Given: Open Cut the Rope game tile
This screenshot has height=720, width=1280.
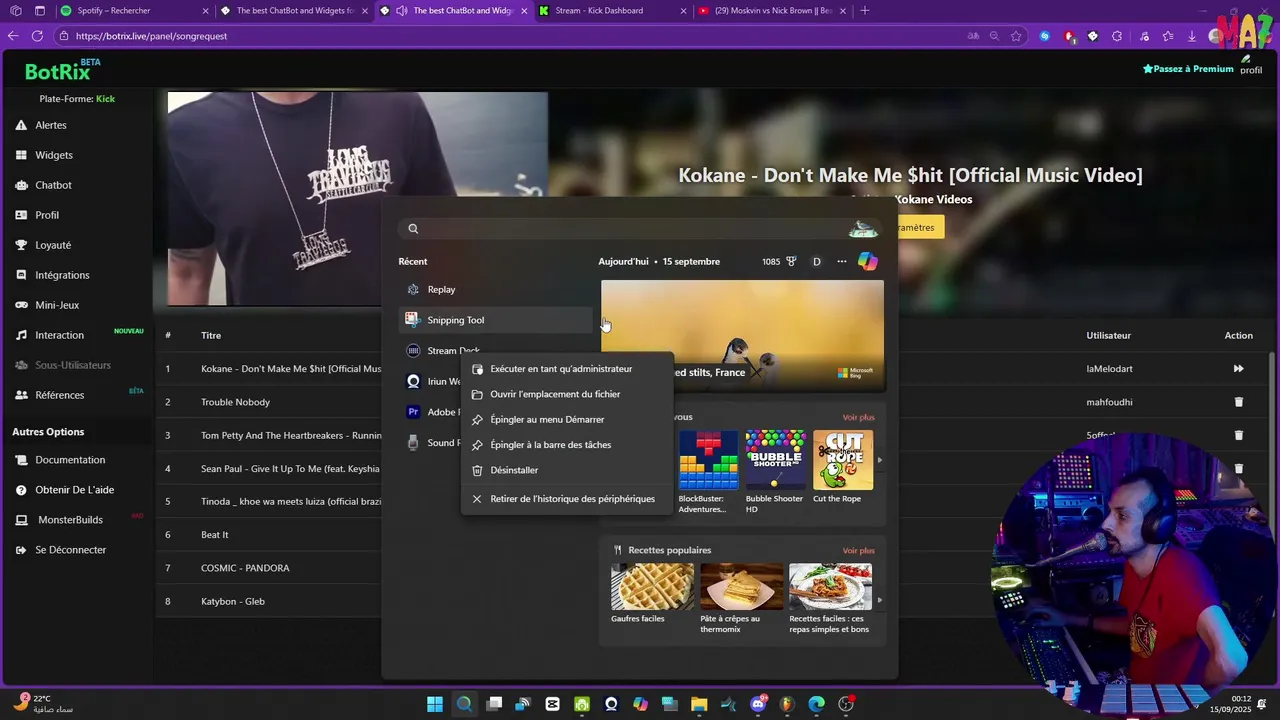Looking at the screenshot, I should 842,467.
